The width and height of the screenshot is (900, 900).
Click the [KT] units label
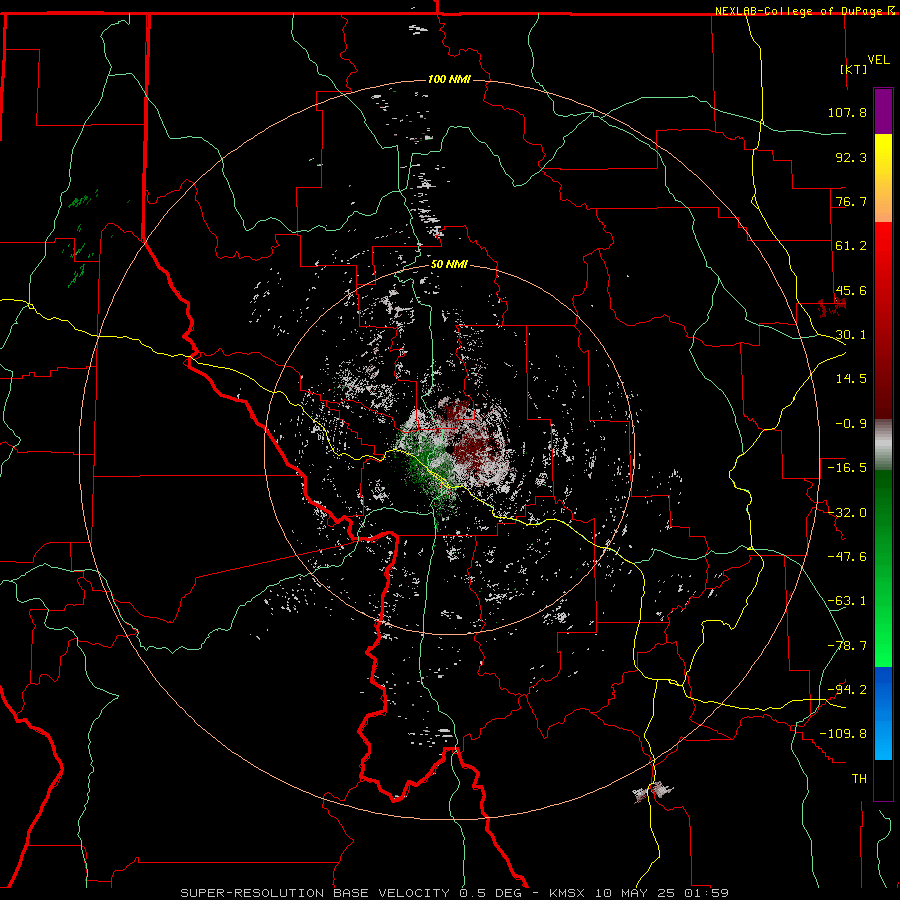coord(854,69)
